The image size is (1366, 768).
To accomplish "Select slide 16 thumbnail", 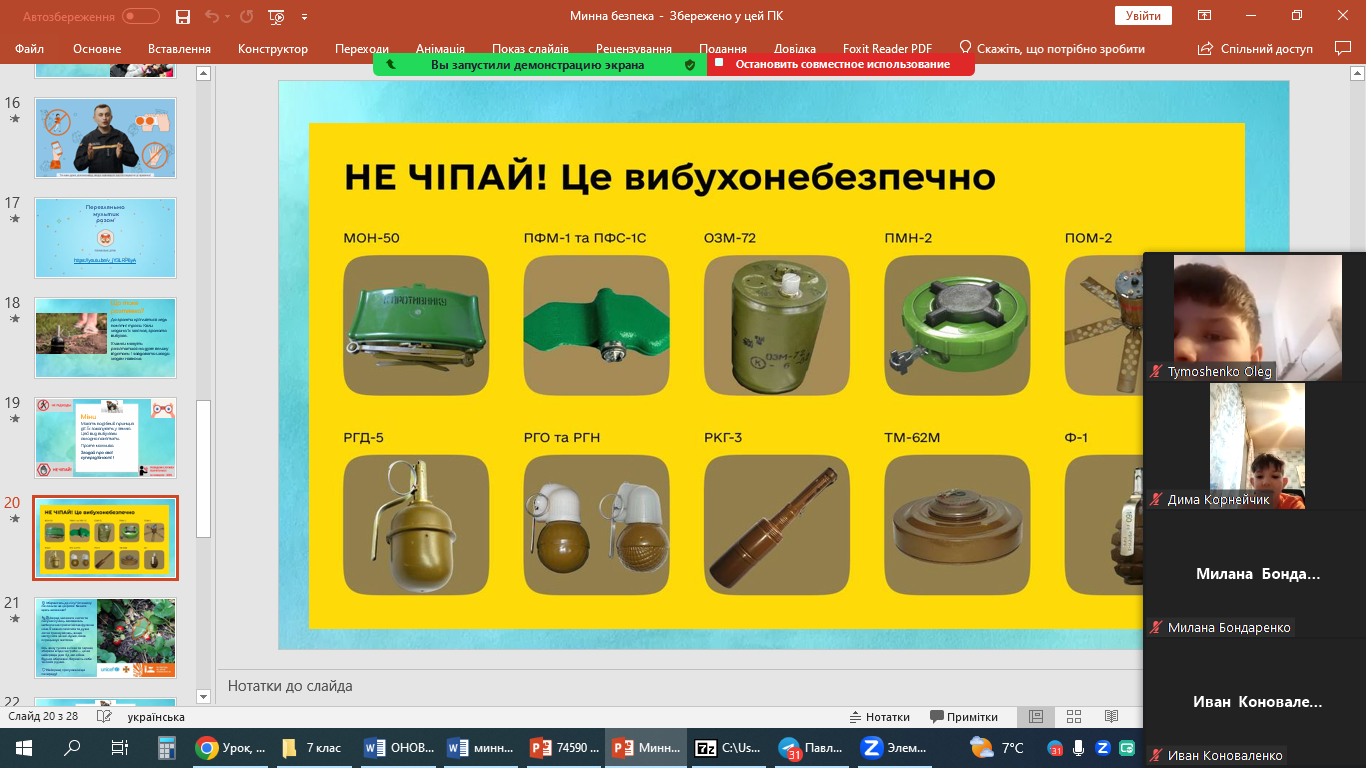I will (x=105, y=137).
